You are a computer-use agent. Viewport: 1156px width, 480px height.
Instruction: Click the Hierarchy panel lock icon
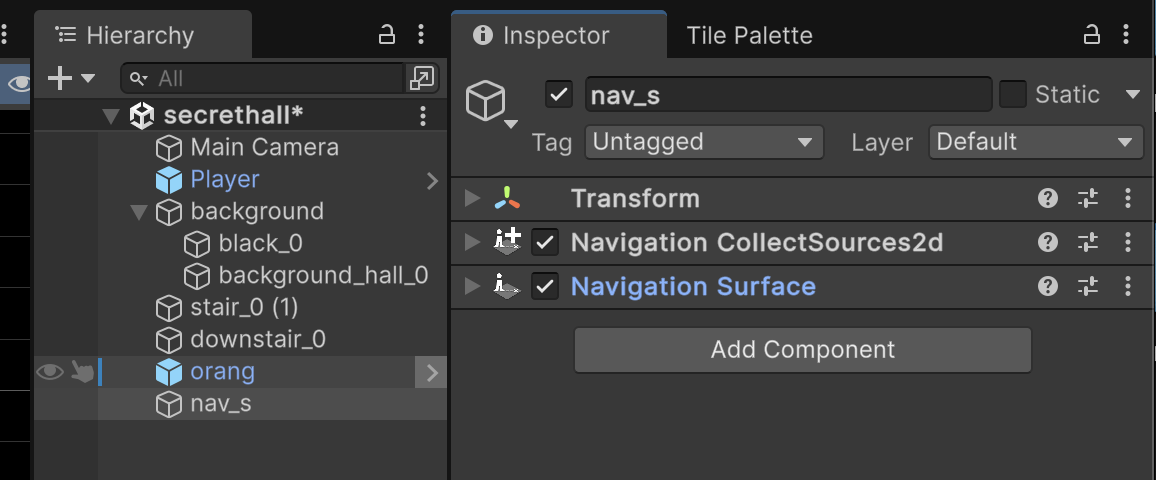pyautogui.click(x=386, y=35)
